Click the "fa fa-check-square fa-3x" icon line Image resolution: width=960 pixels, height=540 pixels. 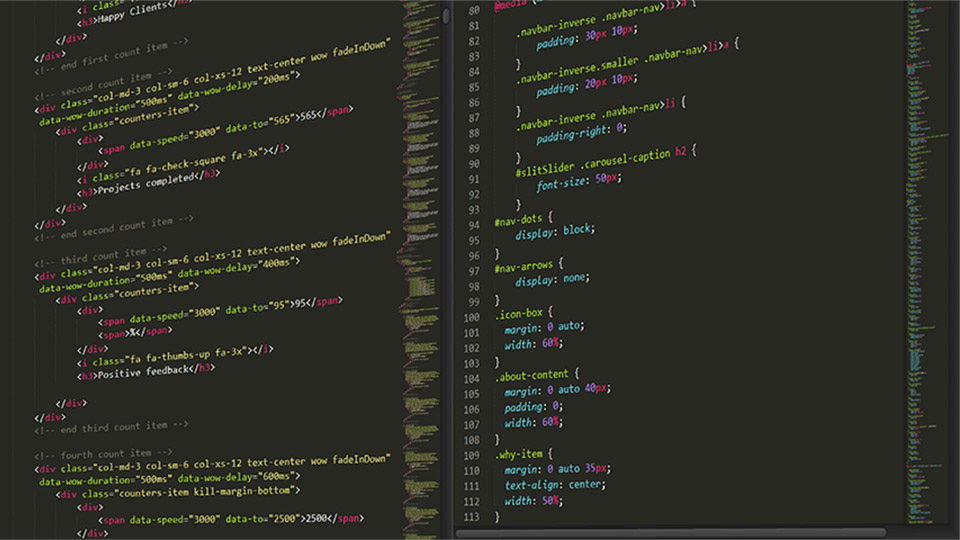[183, 165]
